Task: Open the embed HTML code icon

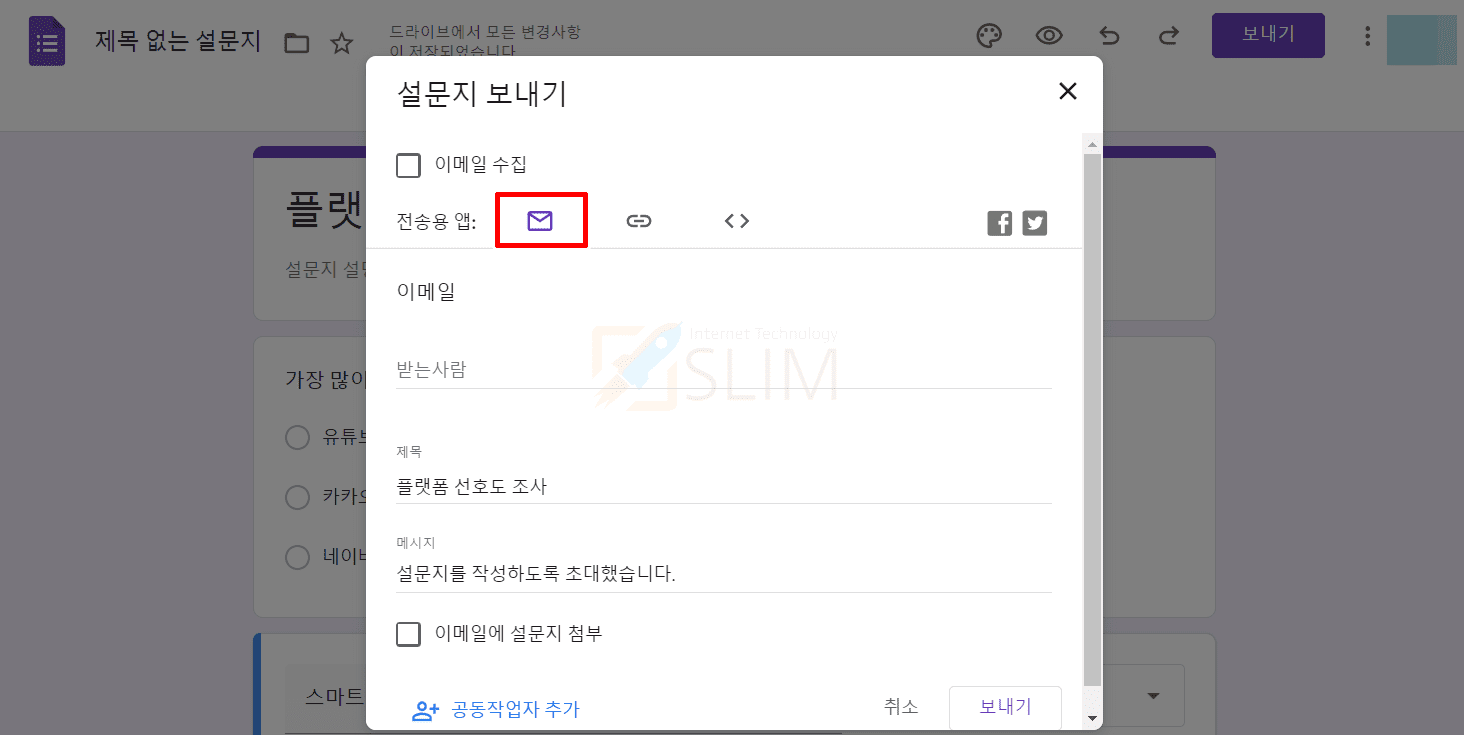Action: tap(737, 221)
